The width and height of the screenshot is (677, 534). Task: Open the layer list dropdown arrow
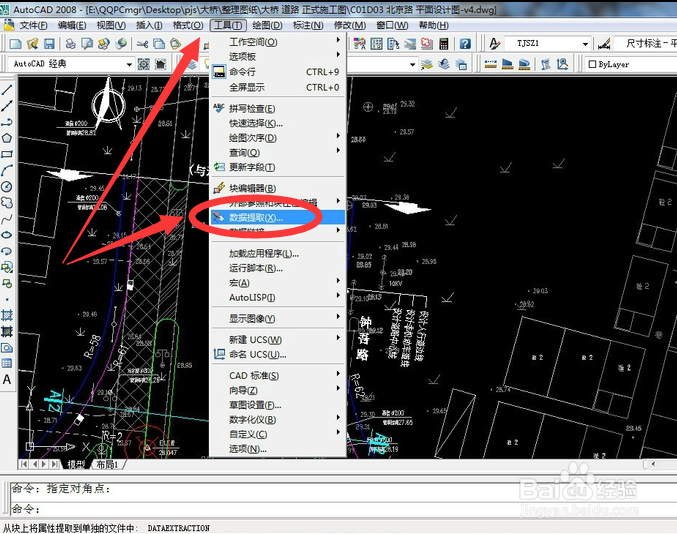(412, 65)
